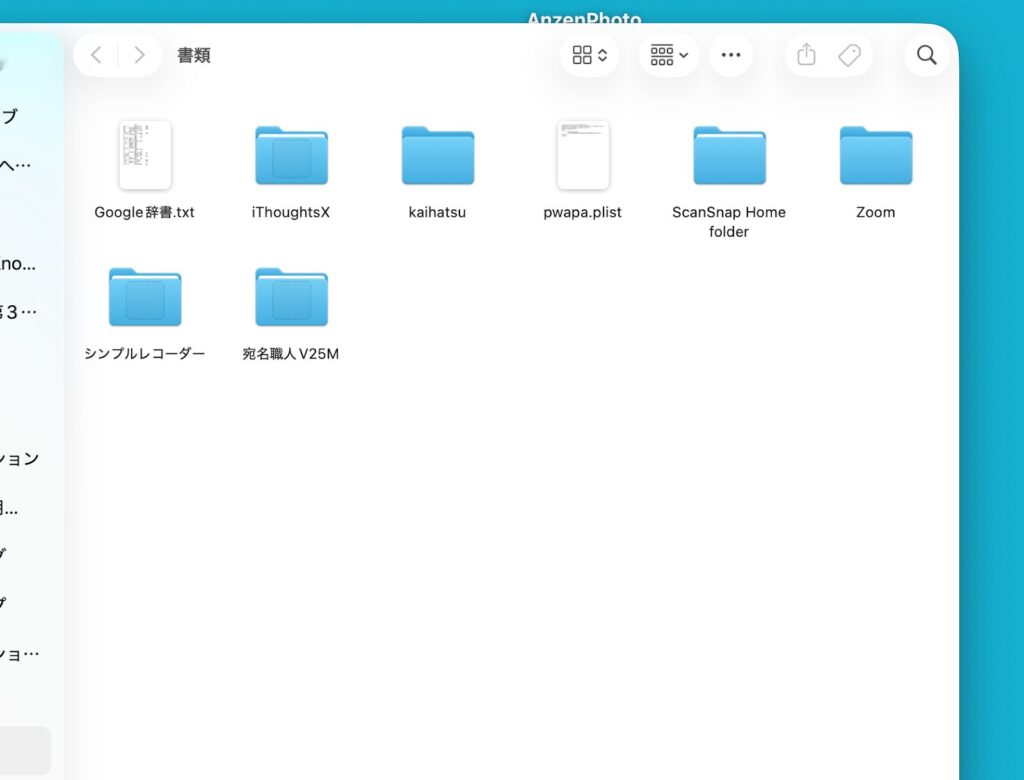Click the Tags icon in the toolbar
1024x780 pixels.
coord(851,55)
